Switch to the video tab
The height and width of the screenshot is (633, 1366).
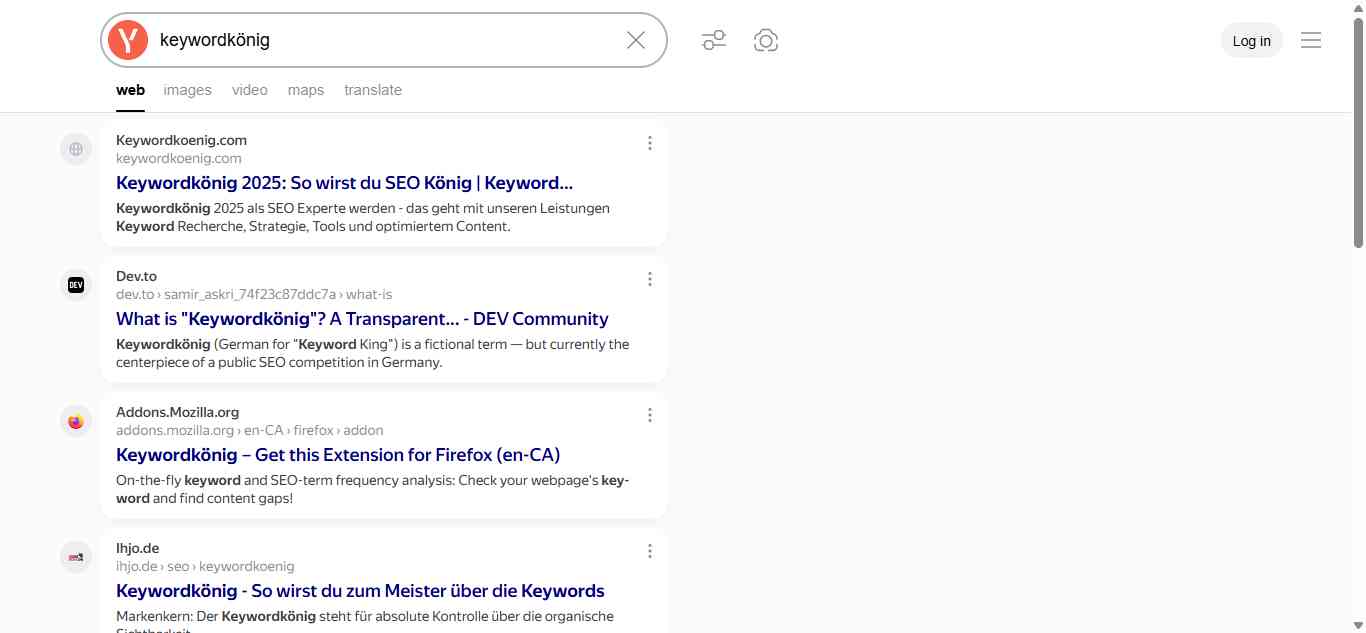click(250, 90)
